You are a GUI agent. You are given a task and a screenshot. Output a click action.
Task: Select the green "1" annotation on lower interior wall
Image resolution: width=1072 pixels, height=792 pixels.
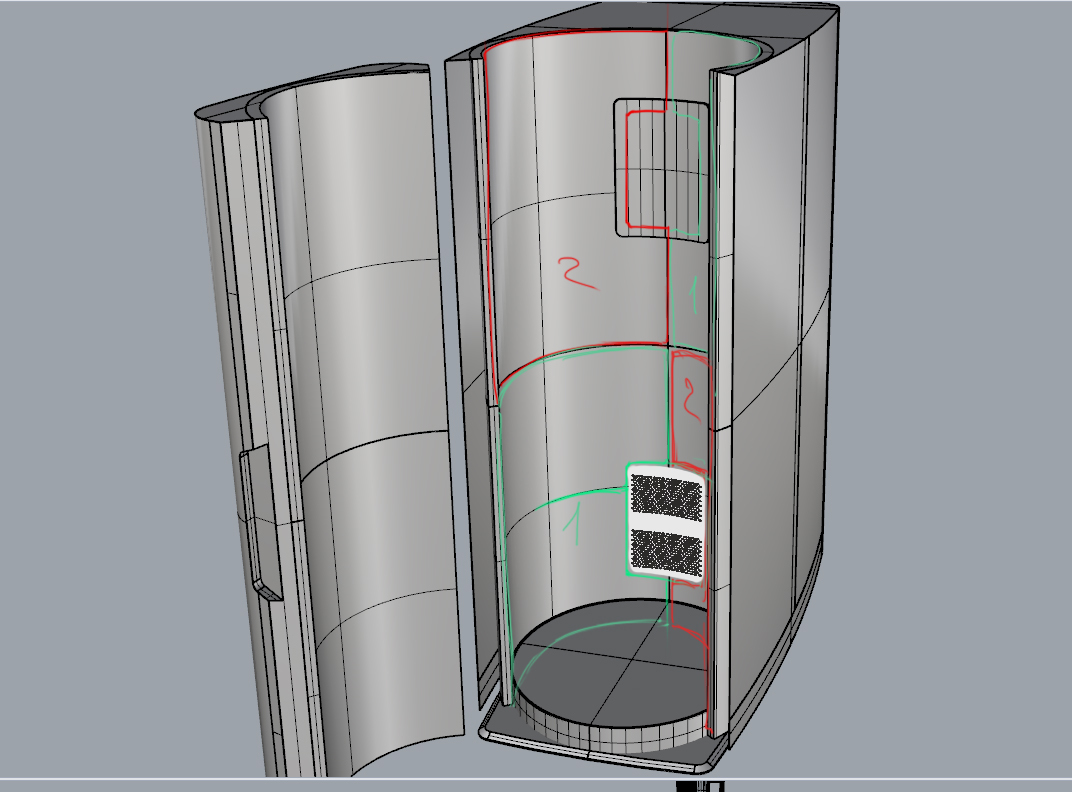pyautogui.click(x=574, y=525)
